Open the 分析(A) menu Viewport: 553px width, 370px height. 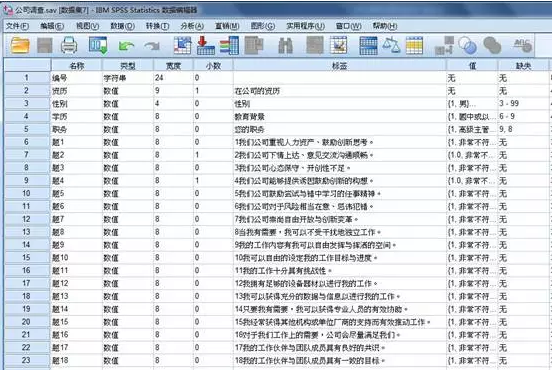[x=192, y=26]
